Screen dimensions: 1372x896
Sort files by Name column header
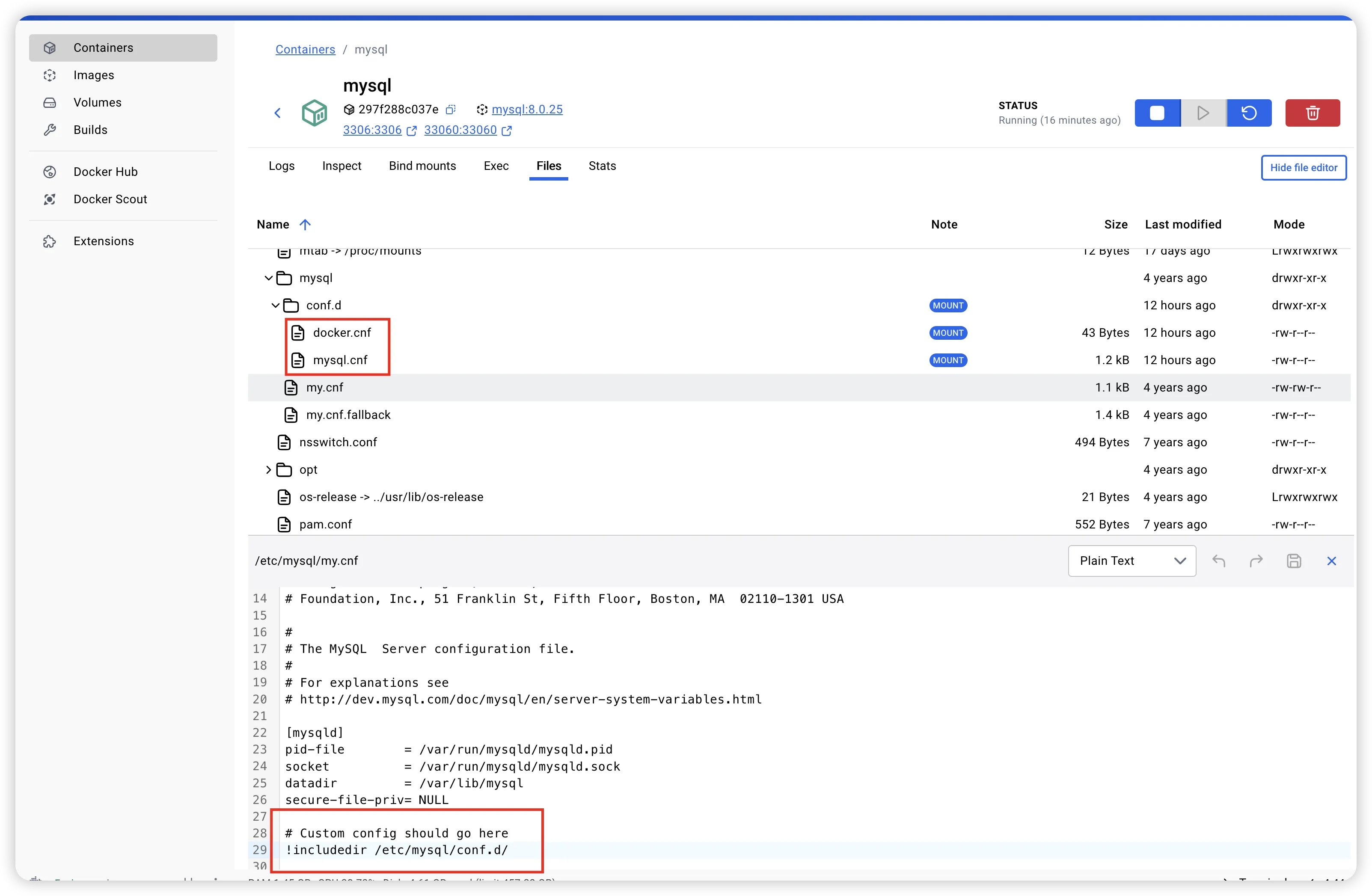point(273,225)
